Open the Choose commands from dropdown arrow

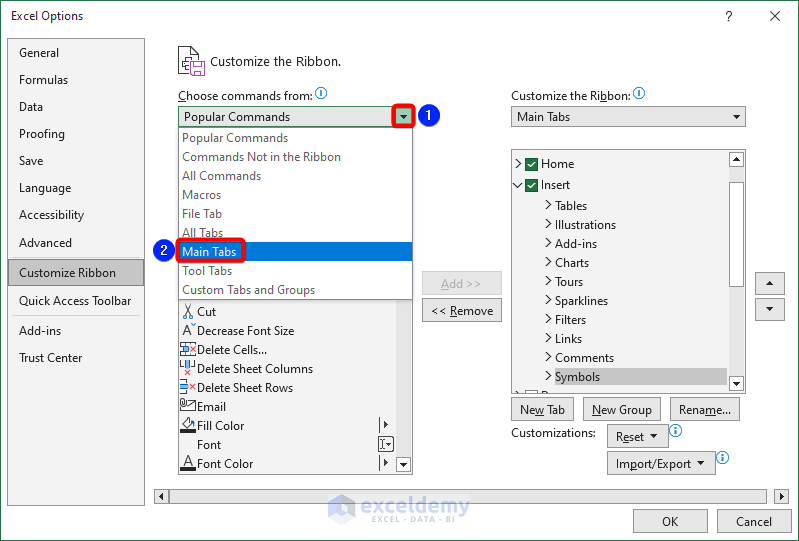pos(404,117)
